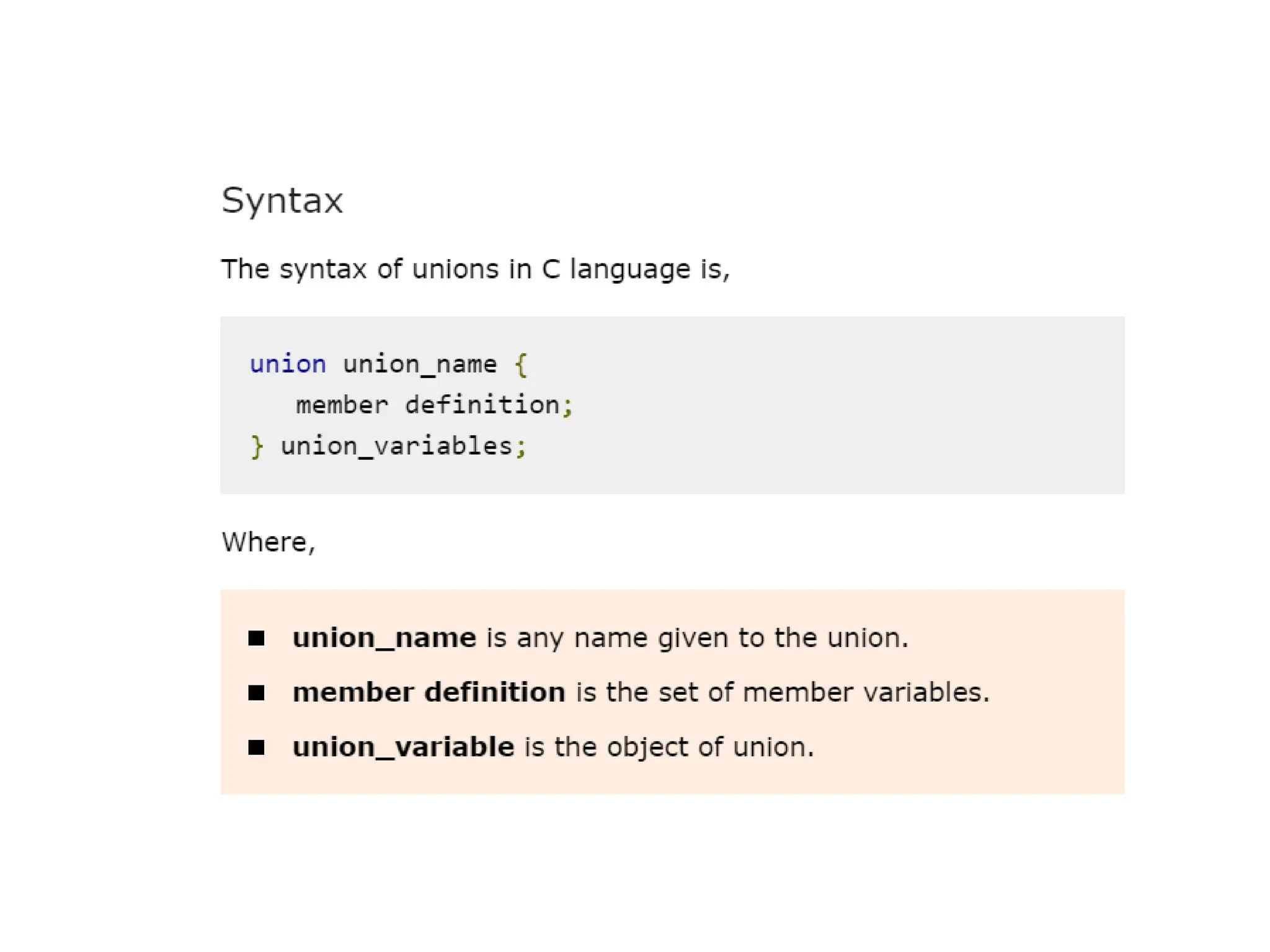Viewport: 1270px width, 952px height.
Task: Click the text 'object of union'
Action: coord(706,747)
